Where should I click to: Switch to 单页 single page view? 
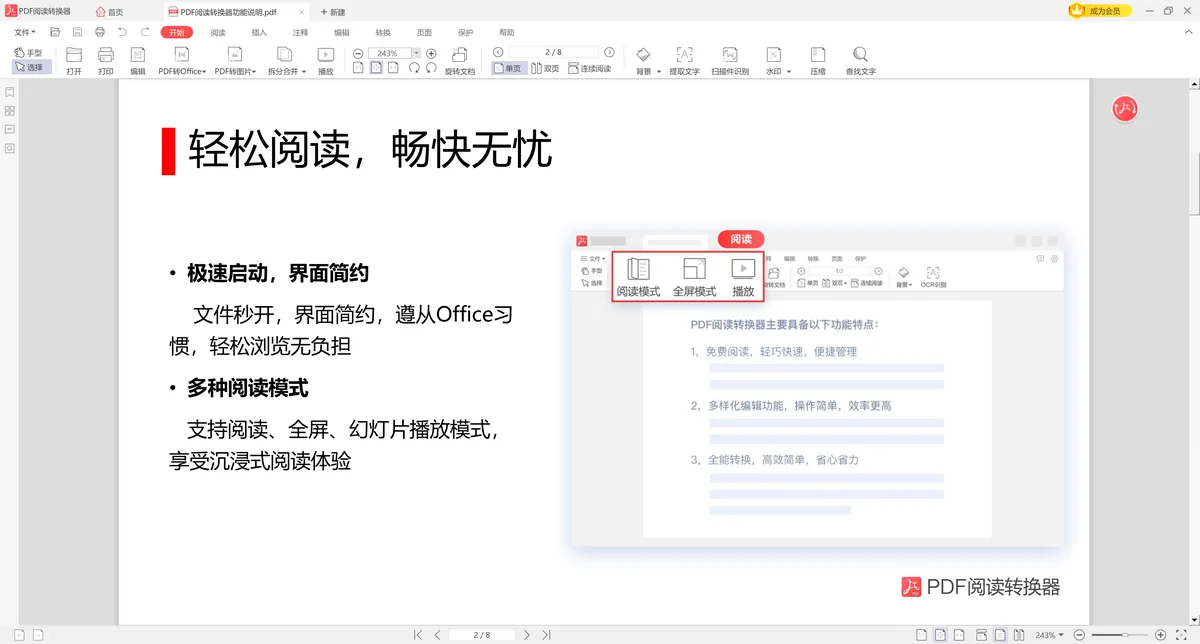(507, 68)
